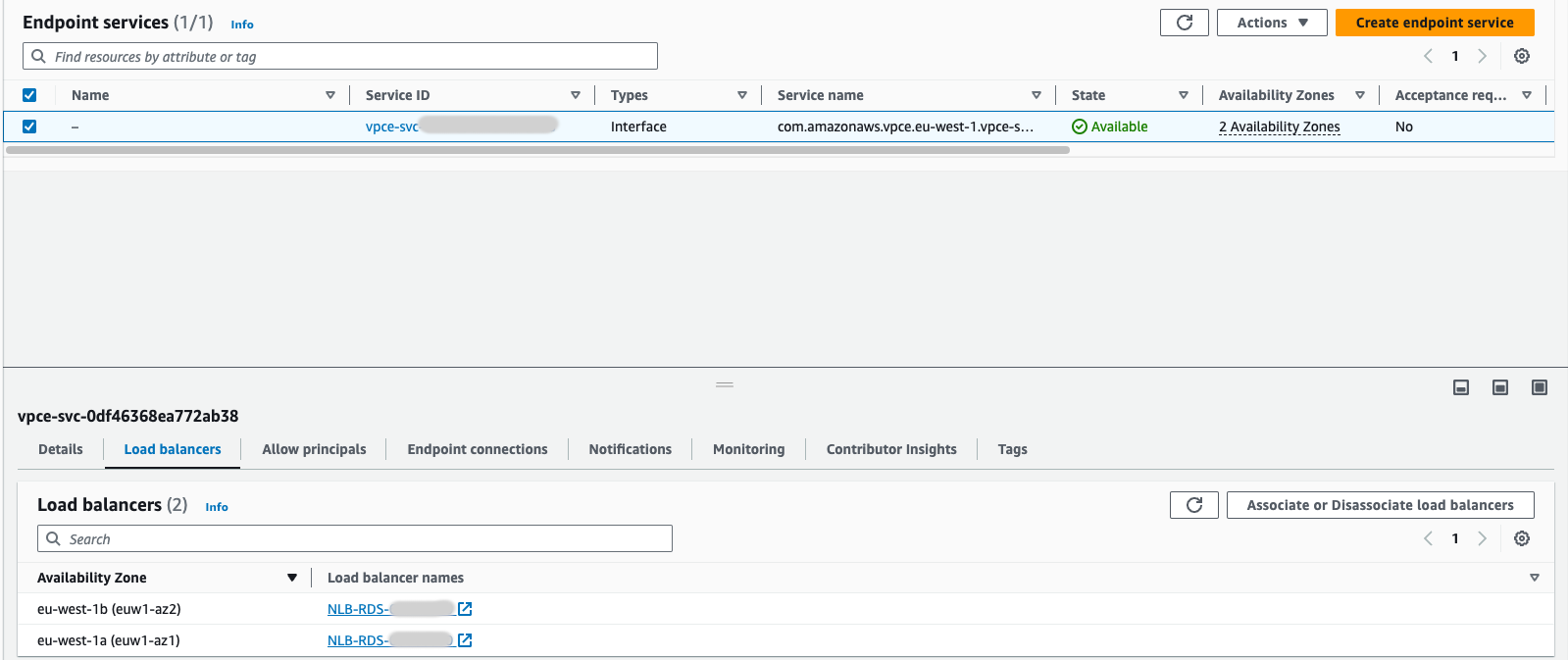Viewport: 1568px width, 660px height.
Task: Open the vpce-svc service ID link
Action: click(461, 127)
